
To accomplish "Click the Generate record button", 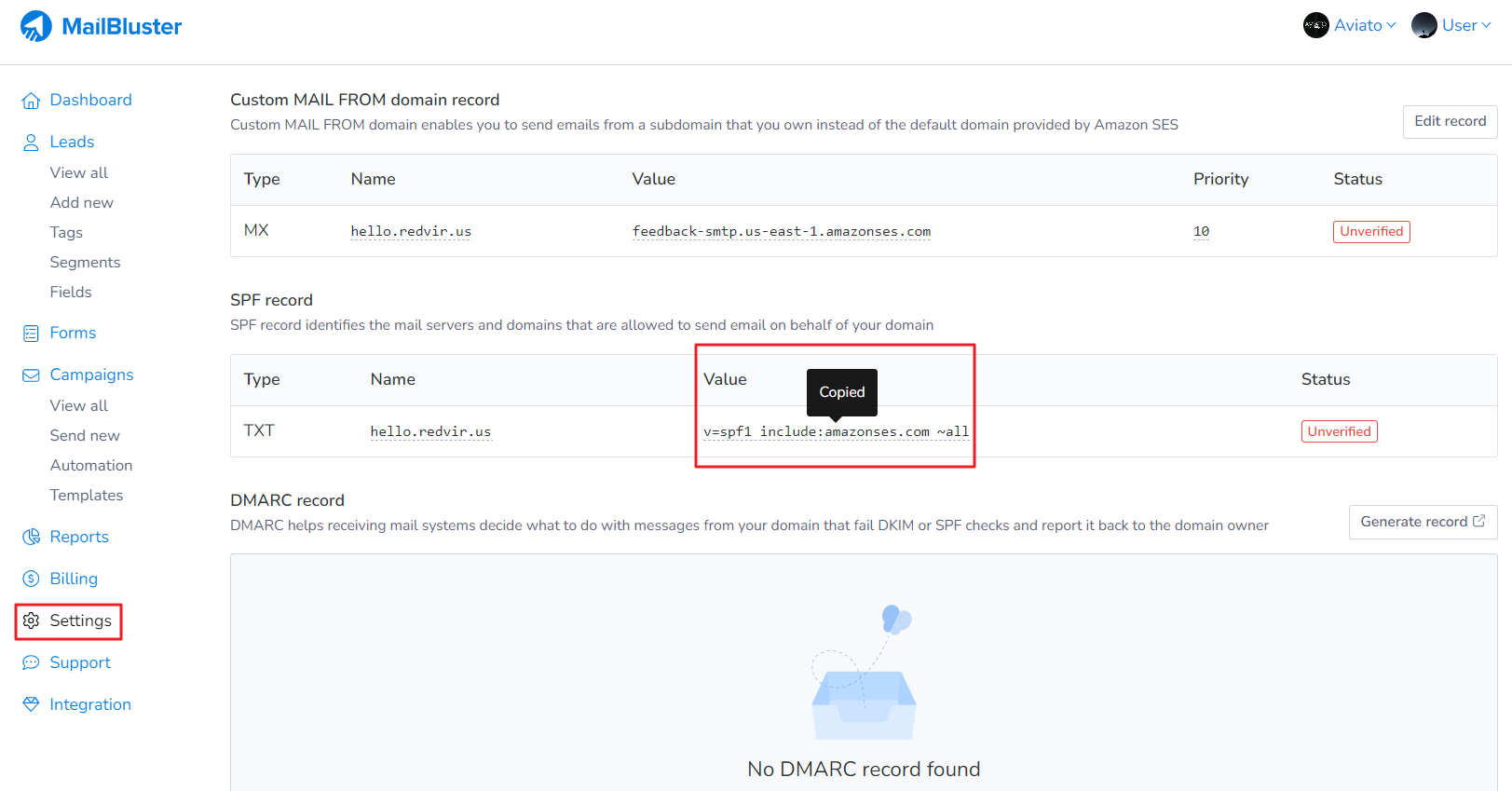I will [x=1422, y=523].
